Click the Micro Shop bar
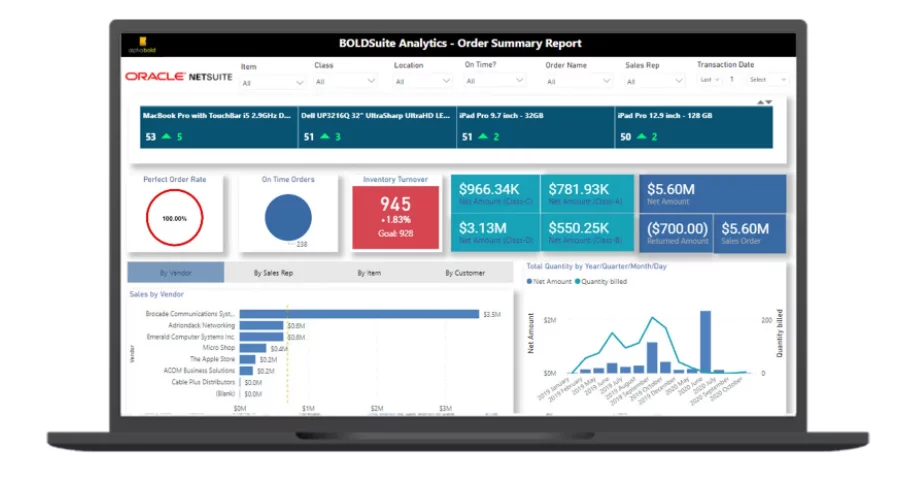 (x=253, y=348)
